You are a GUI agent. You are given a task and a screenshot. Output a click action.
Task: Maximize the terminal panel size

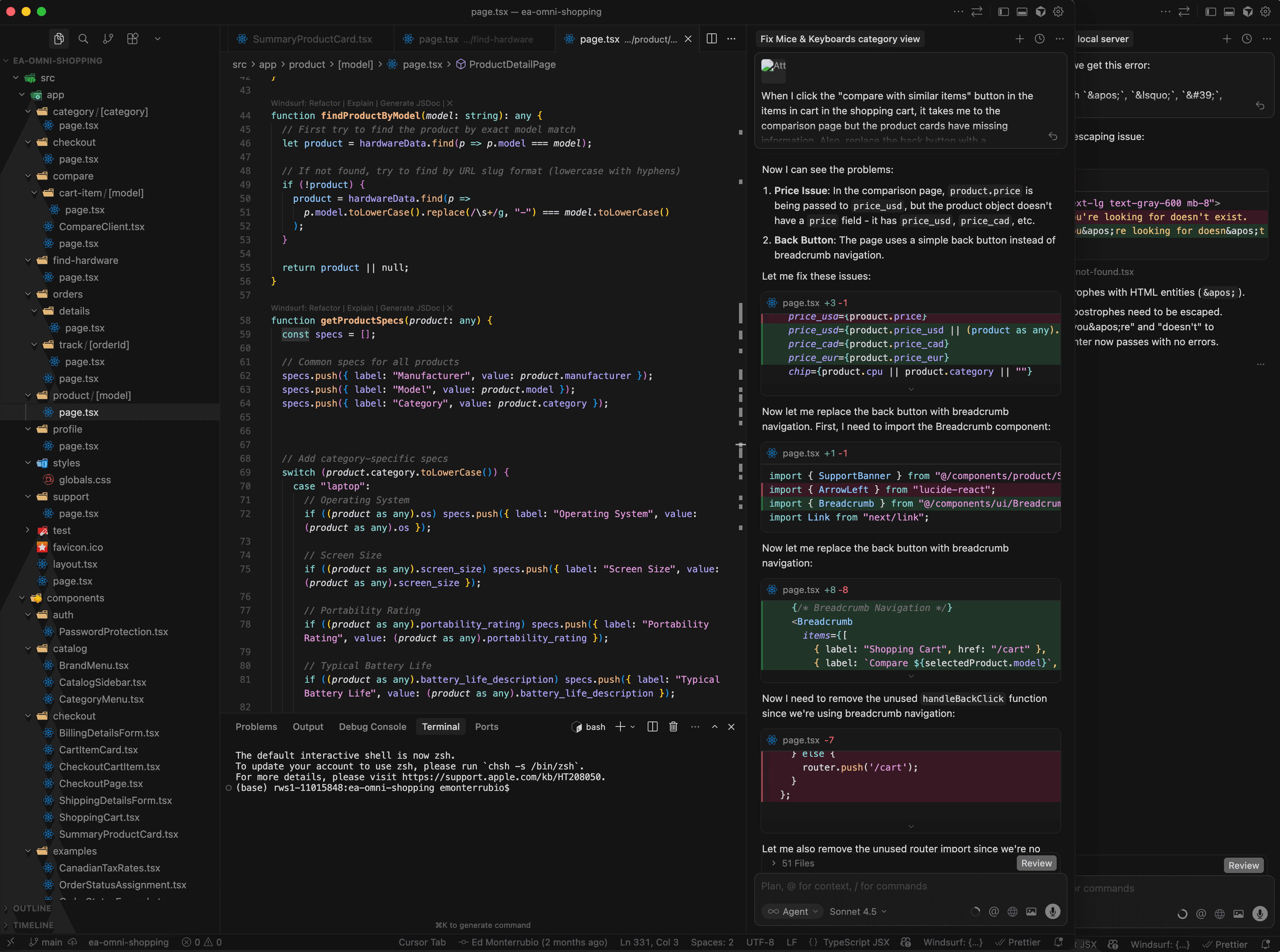pos(715,727)
